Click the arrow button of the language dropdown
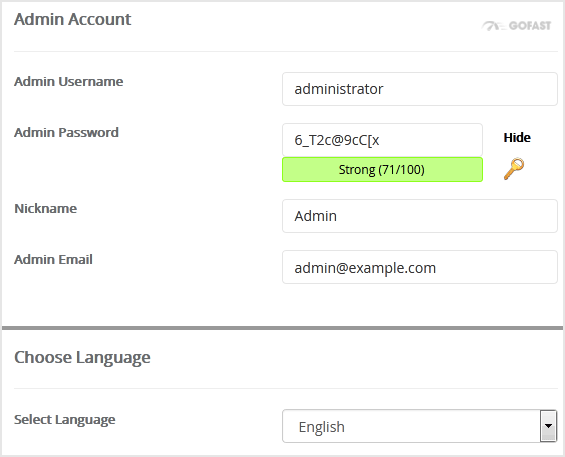The image size is (565, 457). [548, 426]
